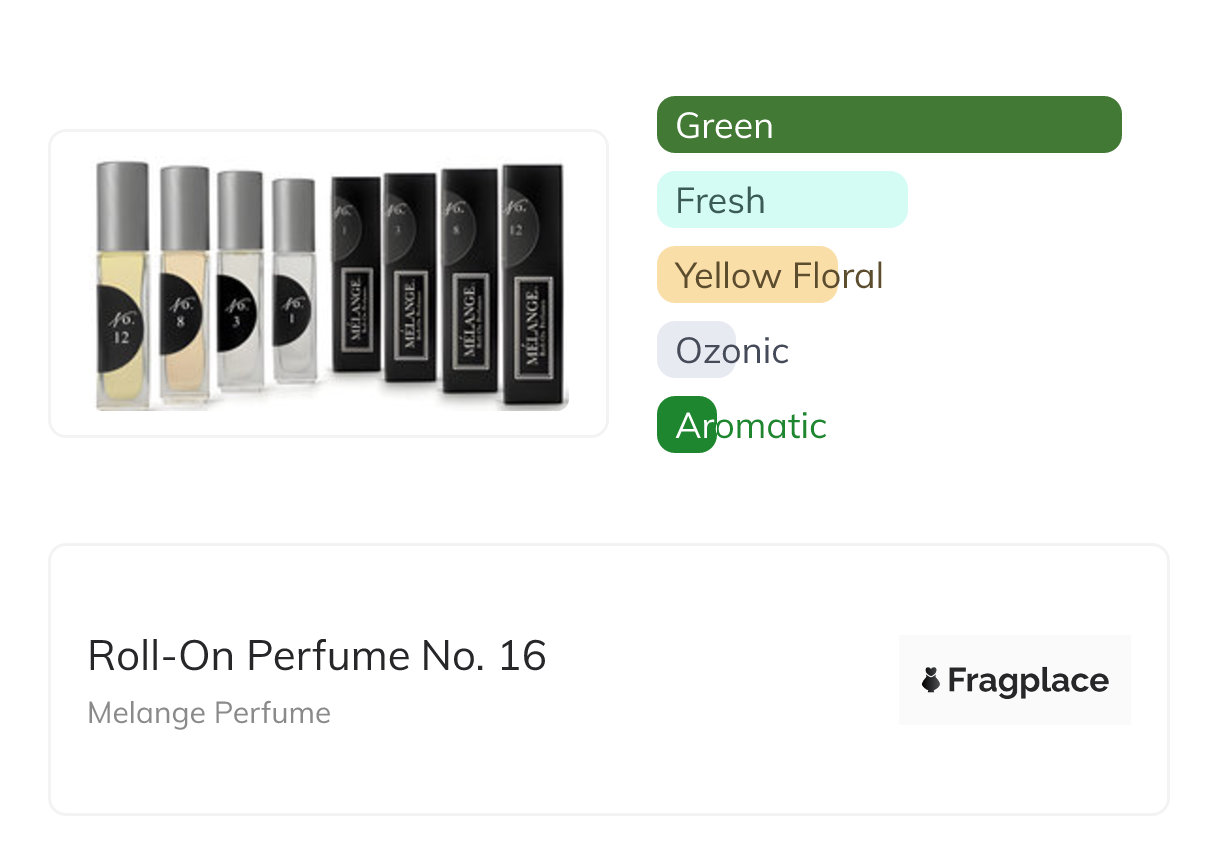Select the Ozonic accord bar

click(697, 350)
